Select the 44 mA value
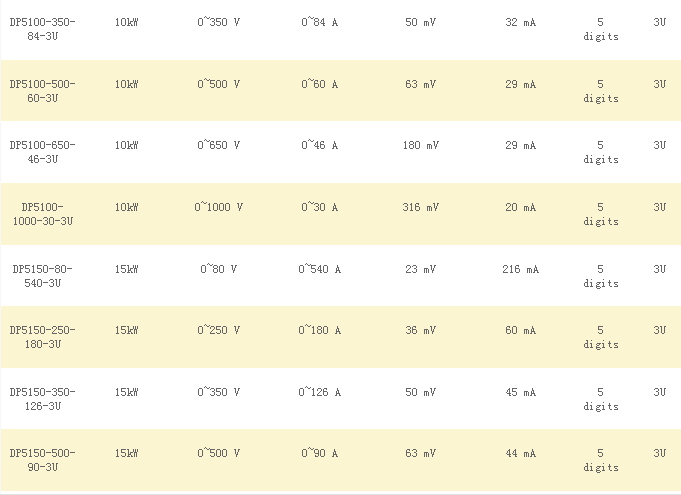The width and height of the screenshot is (681, 495). [x=520, y=454]
